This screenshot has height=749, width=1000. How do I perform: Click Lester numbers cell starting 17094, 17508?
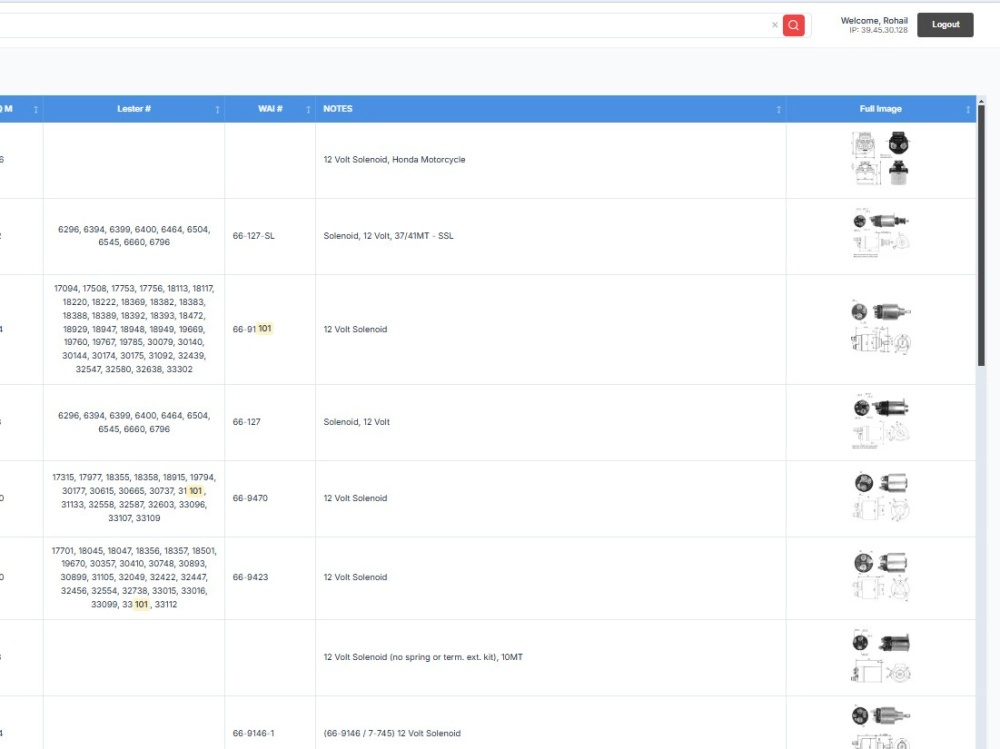click(134, 329)
